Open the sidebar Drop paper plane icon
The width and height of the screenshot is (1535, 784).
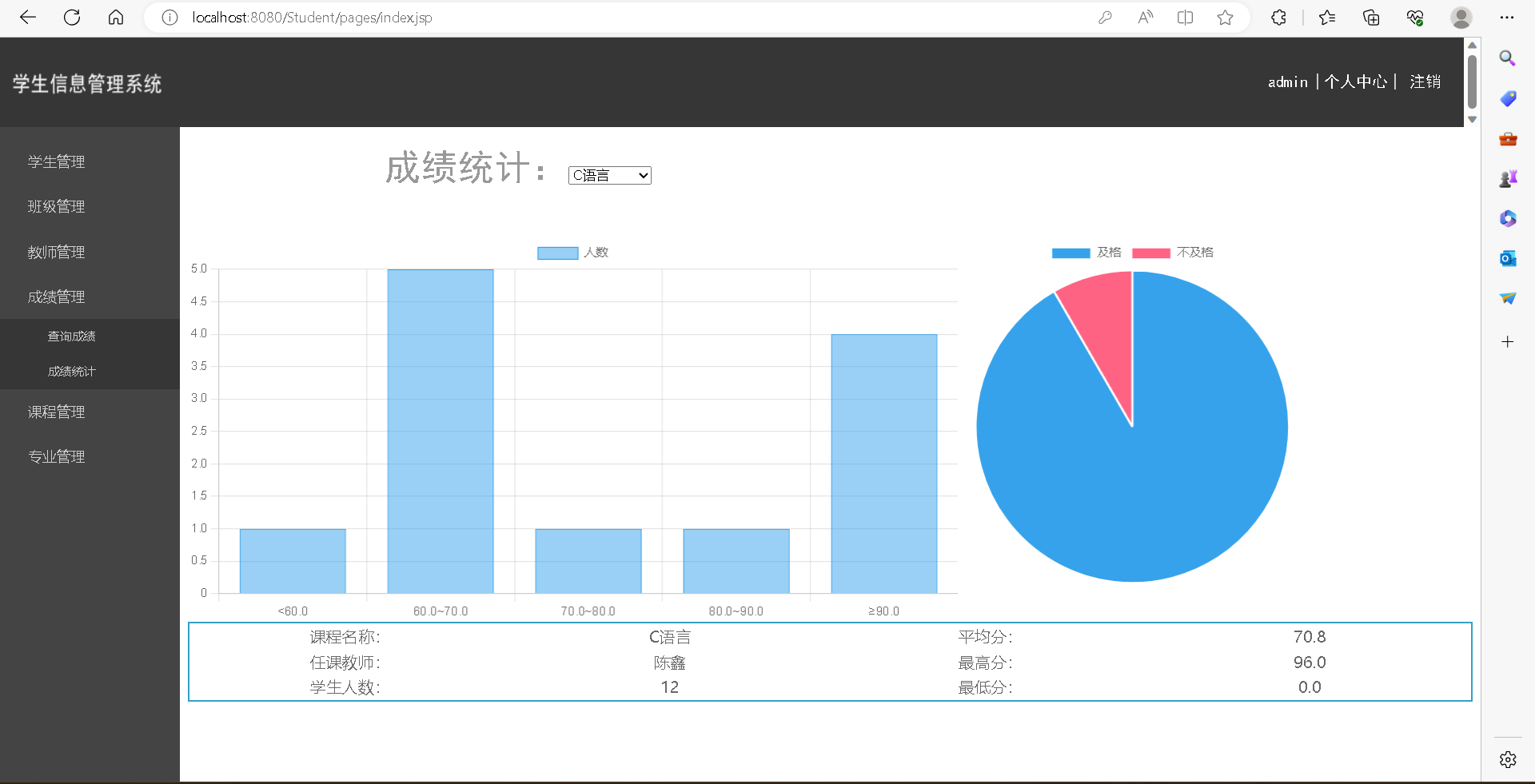point(1508,298)
